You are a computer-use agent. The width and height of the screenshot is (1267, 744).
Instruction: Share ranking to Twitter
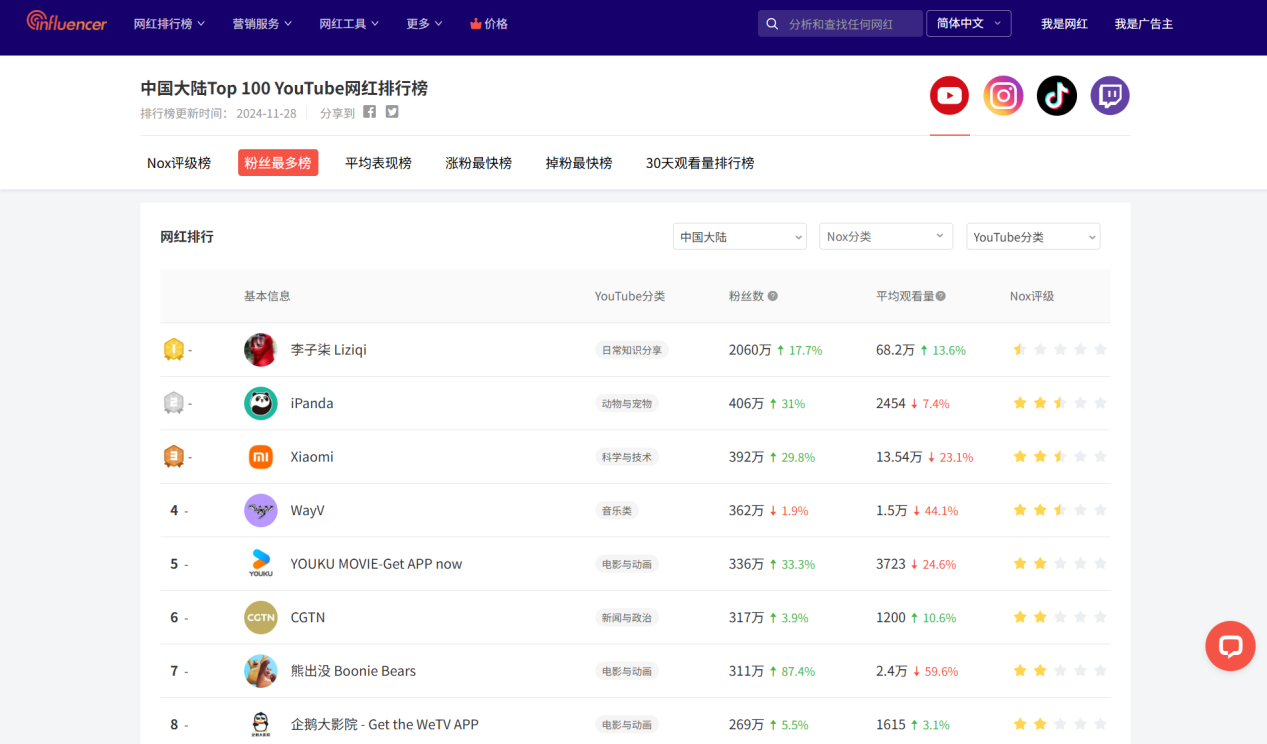[x=392, y=112]
